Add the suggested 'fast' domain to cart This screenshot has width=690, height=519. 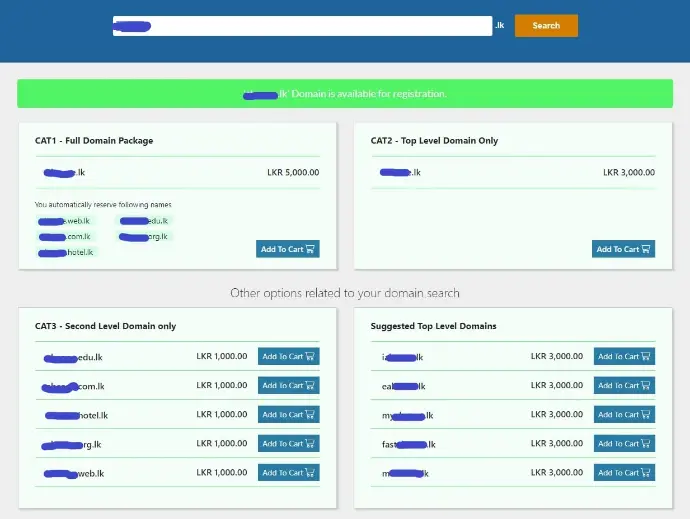tap(624, 443)
